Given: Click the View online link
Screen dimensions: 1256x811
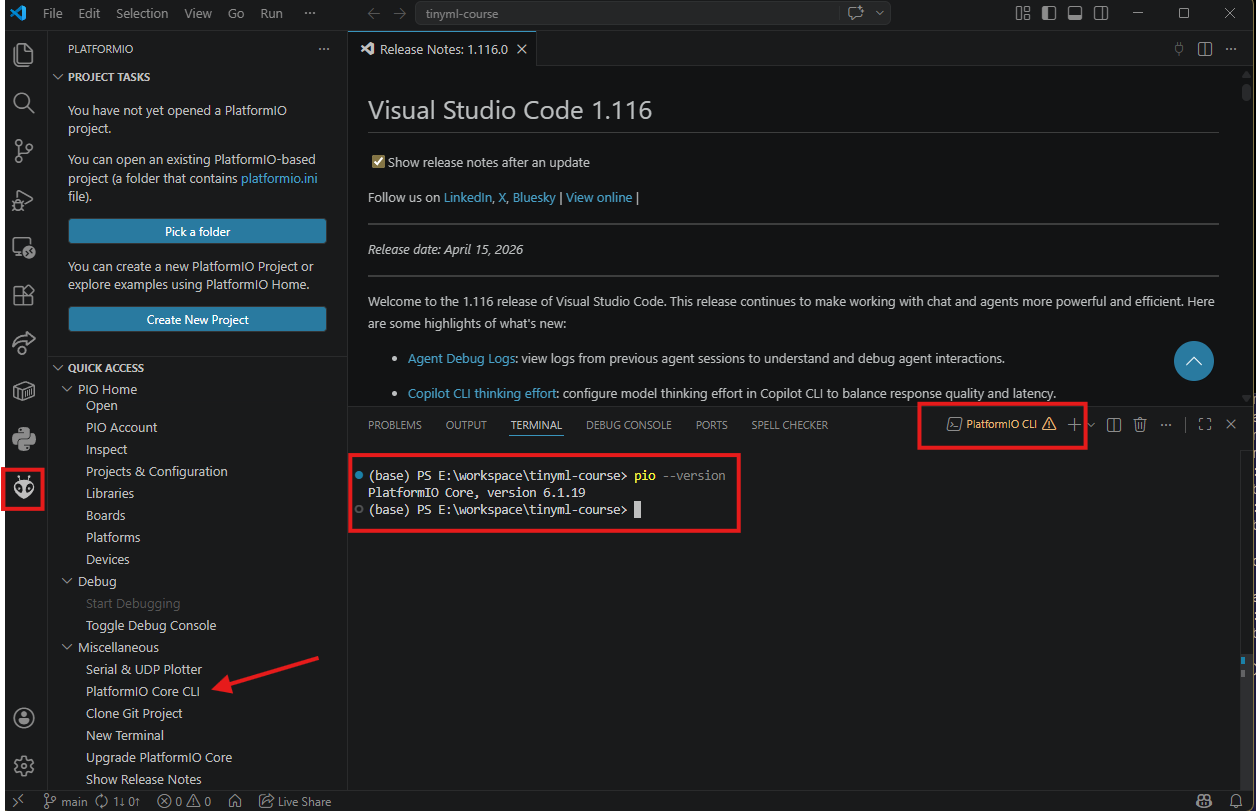Looking at the screenshot, I should 599,197.
